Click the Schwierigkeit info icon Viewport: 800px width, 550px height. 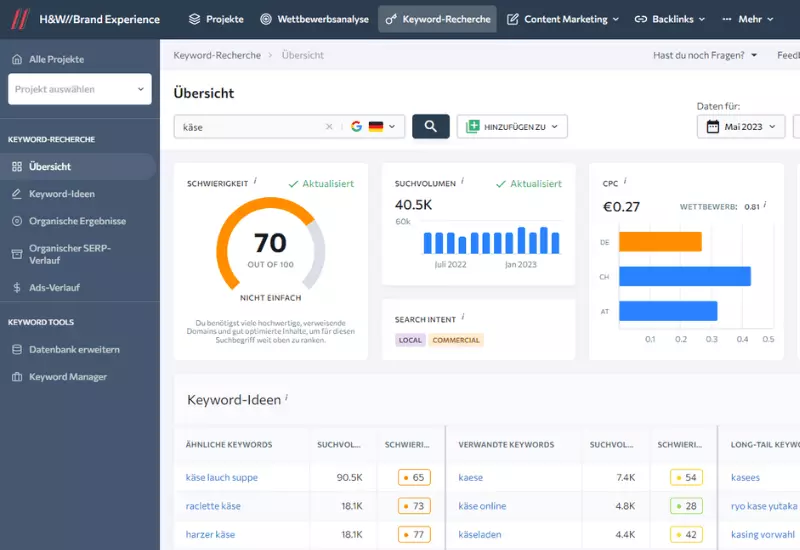[x=255, y=181]
